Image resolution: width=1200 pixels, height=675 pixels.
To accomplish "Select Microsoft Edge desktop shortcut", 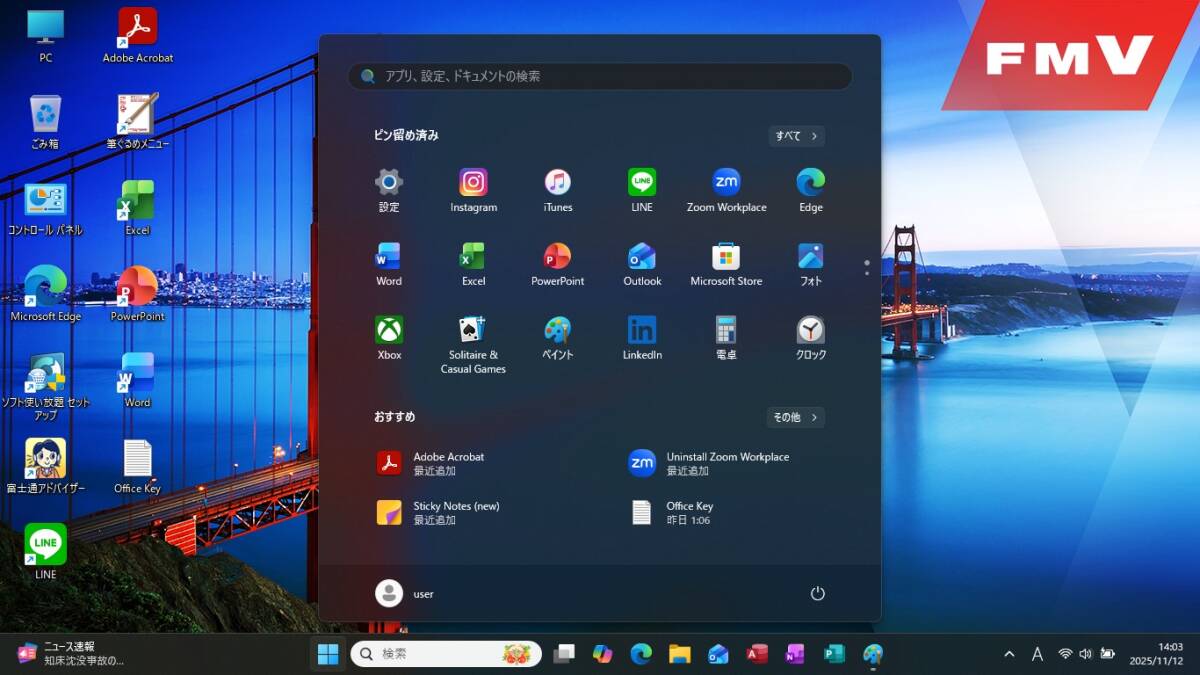I will [x=45, y=294].
